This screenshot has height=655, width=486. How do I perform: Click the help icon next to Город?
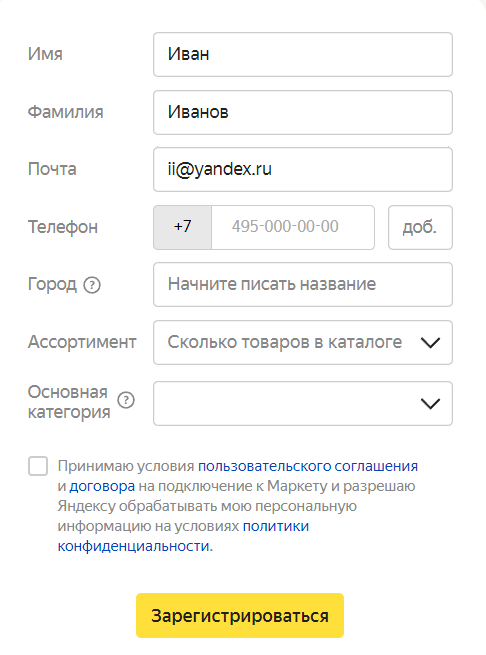[x=92, y=285]
